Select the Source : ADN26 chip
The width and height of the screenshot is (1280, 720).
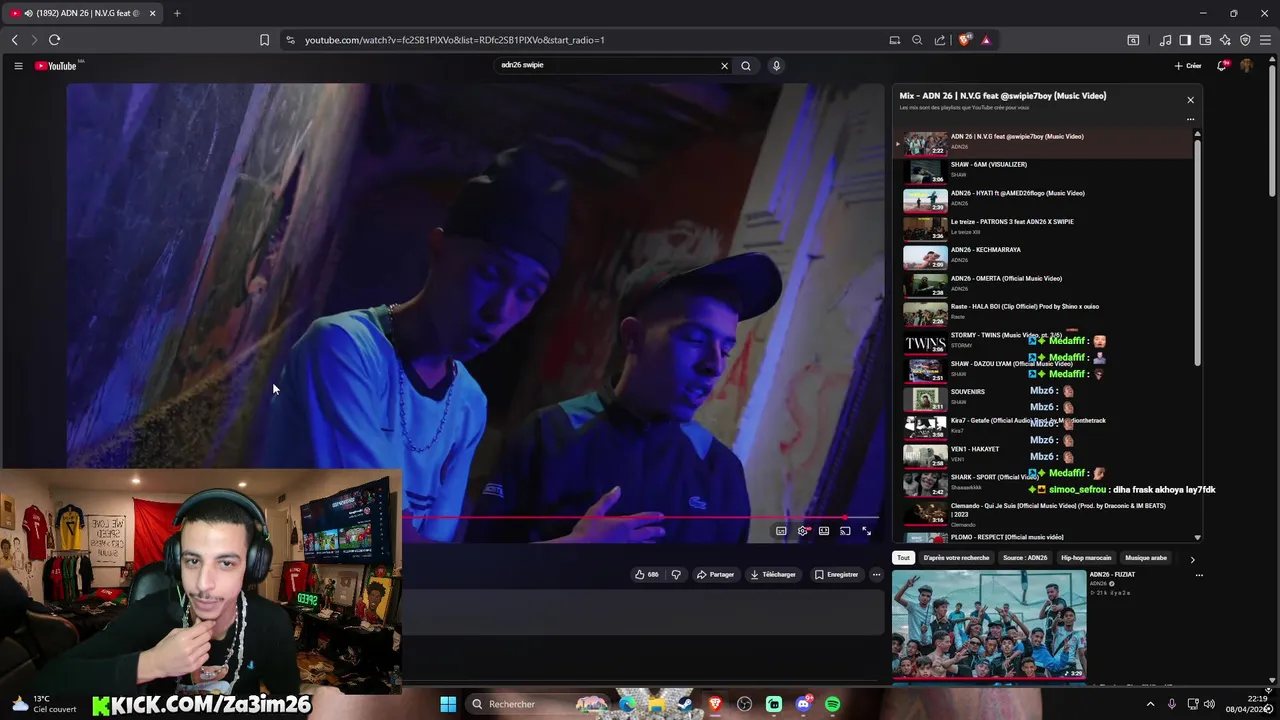(1025, 558)
